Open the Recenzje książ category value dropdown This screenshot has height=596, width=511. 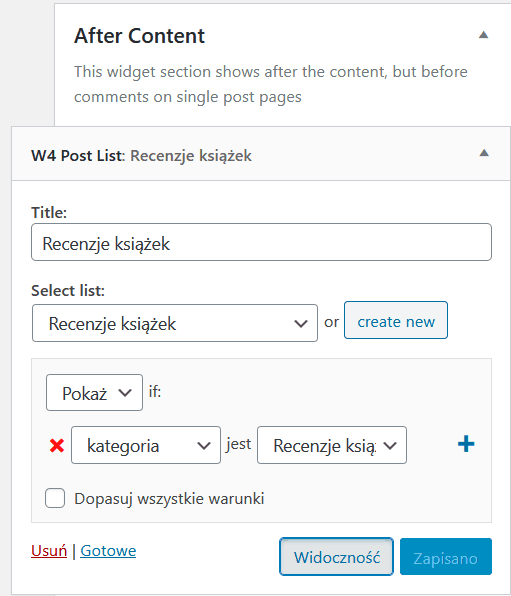point(332,445)
